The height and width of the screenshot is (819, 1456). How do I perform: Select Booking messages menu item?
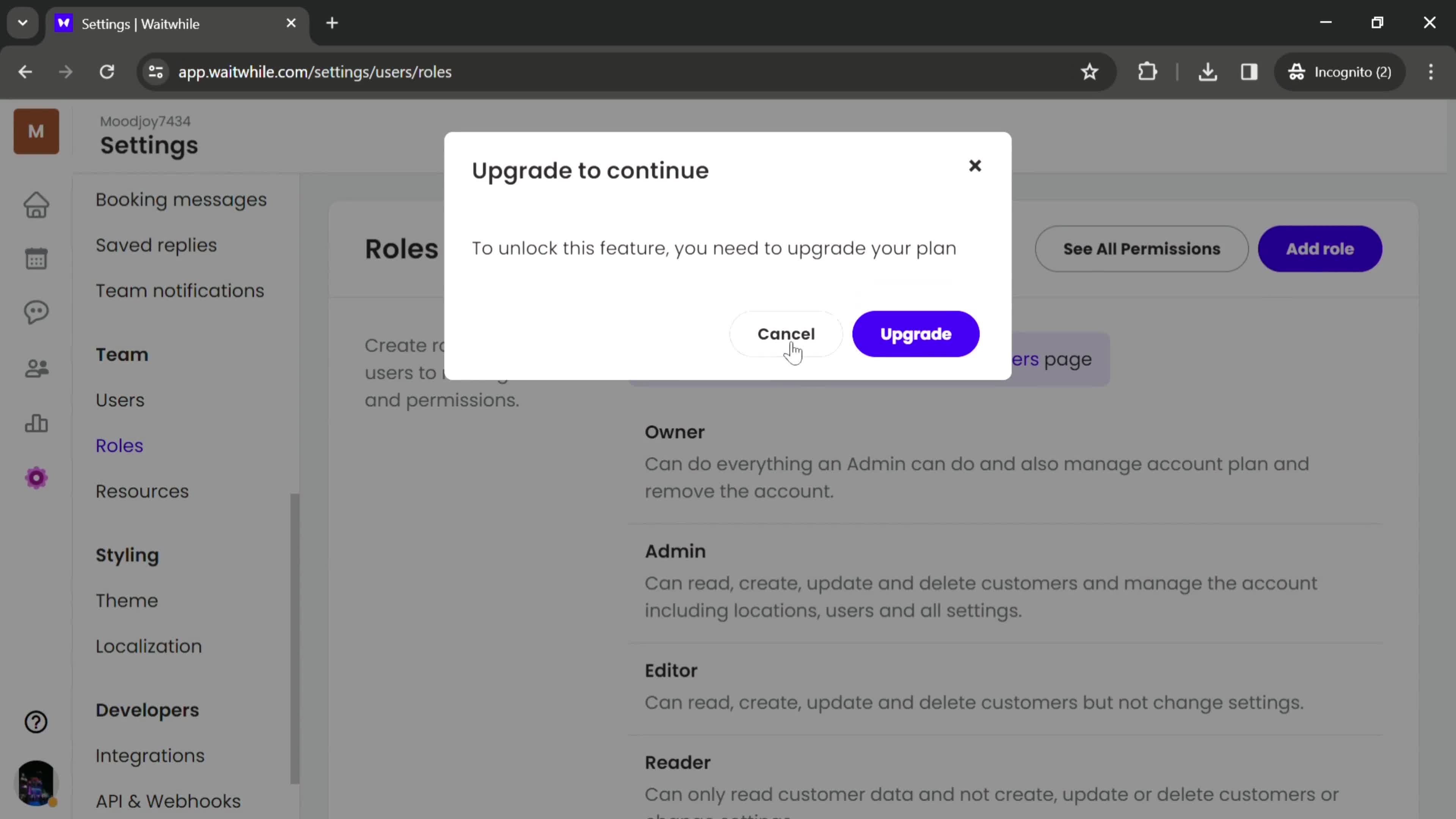pos(181,199)
